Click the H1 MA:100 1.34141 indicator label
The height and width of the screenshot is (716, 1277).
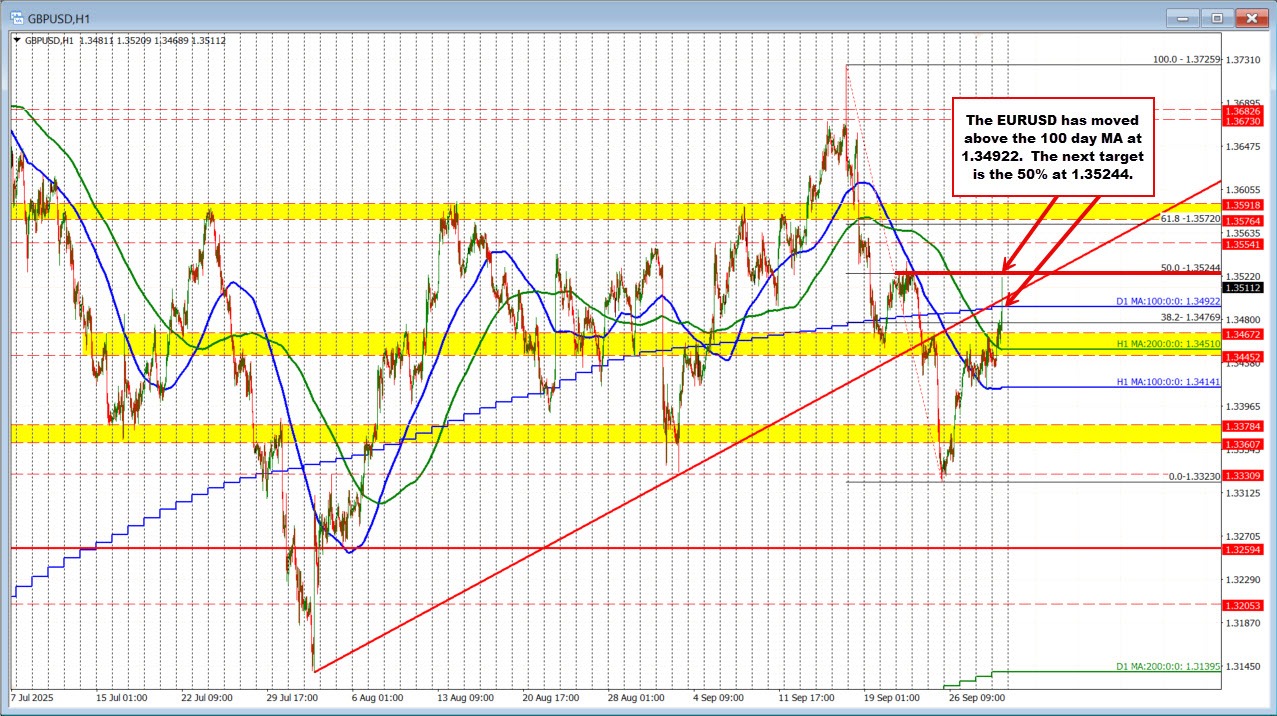[x=1168, y=382]
